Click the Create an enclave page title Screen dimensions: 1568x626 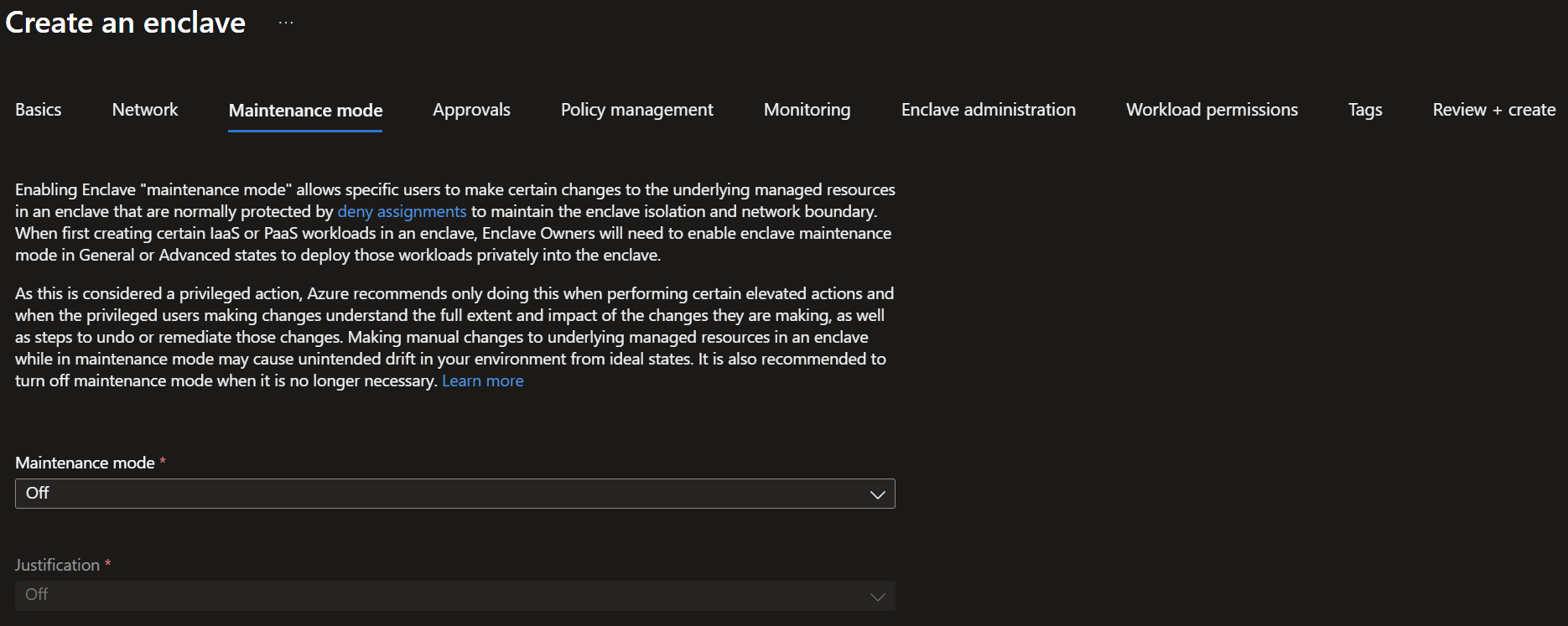pyautogui.click(x=126, y=23)
